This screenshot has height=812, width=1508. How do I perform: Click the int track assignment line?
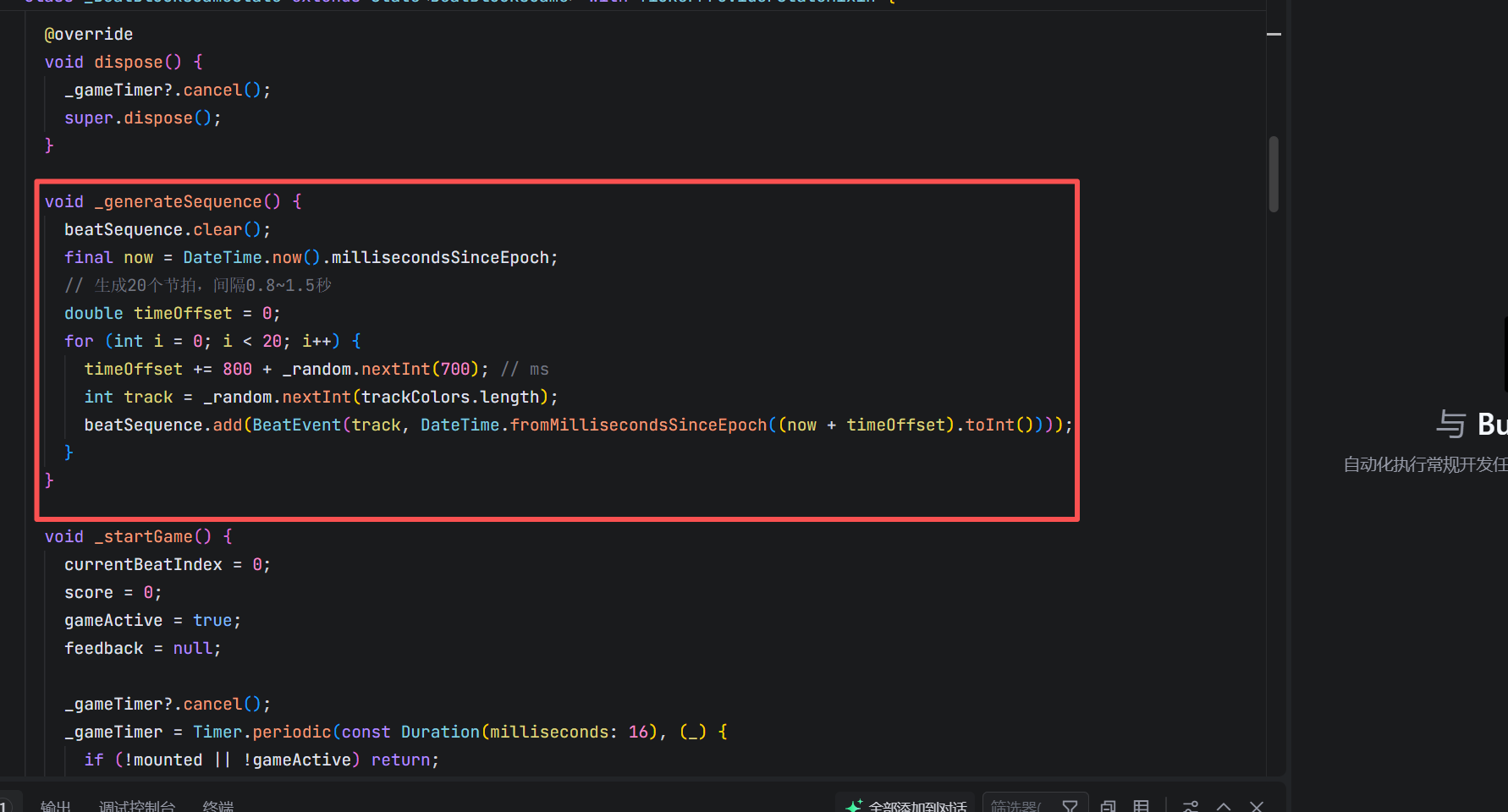tap(322, 397)
